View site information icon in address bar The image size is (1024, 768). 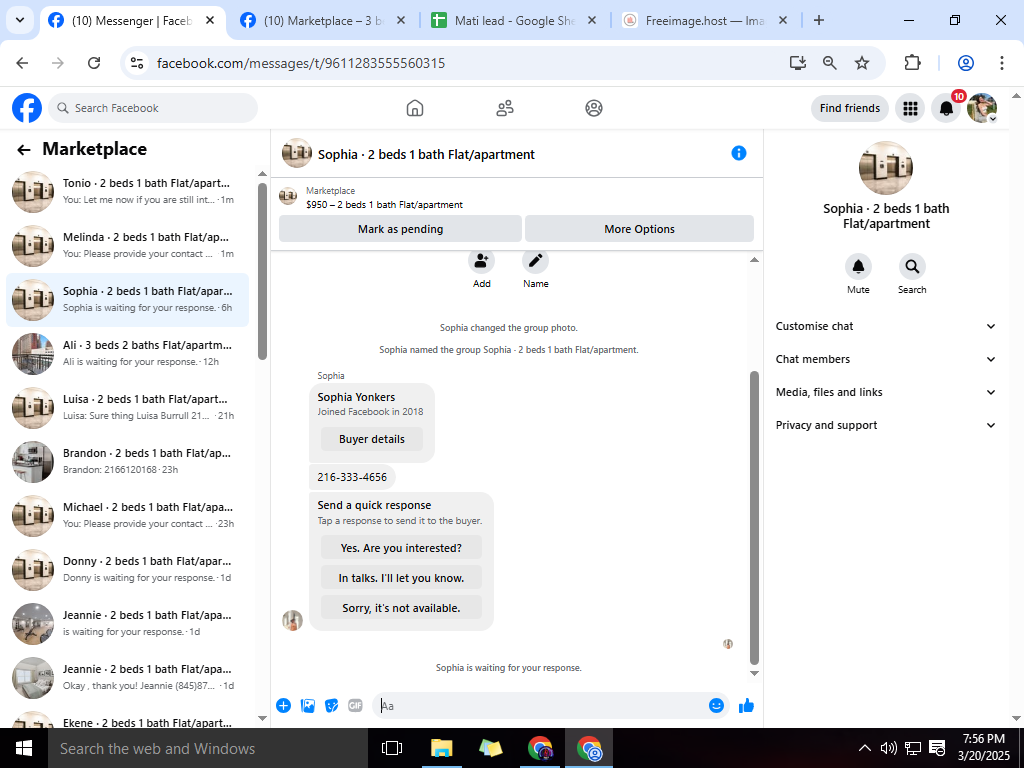coord(136,63)
